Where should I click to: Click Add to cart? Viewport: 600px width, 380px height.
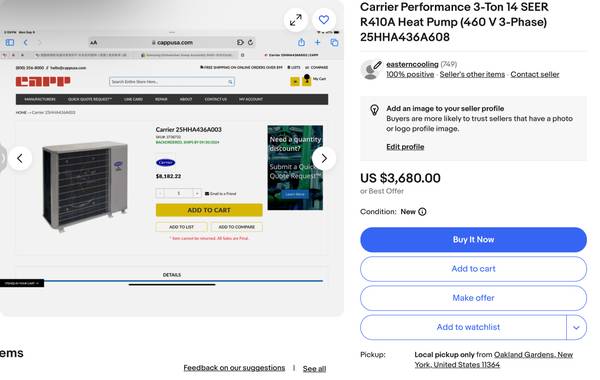tap(473, 269)
